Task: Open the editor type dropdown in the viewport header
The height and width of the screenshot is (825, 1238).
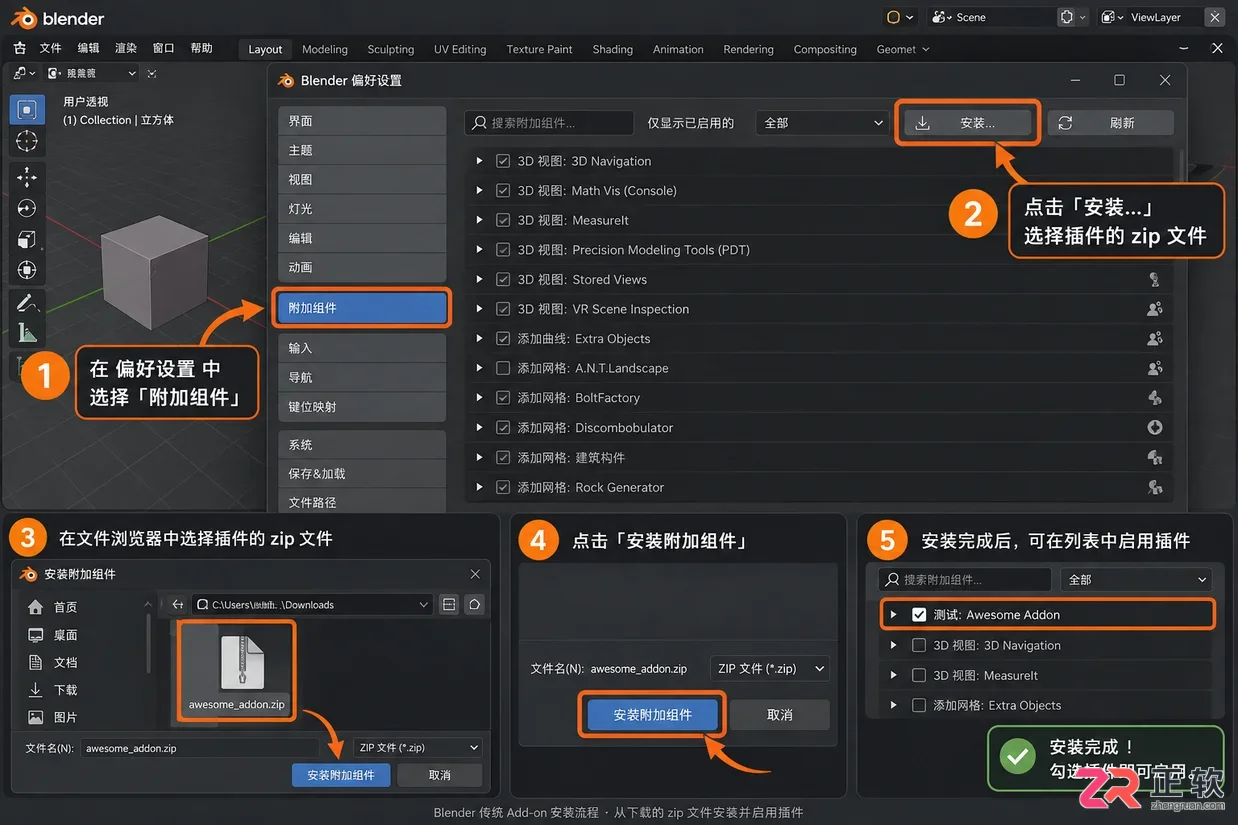Action: coord(25,73)
